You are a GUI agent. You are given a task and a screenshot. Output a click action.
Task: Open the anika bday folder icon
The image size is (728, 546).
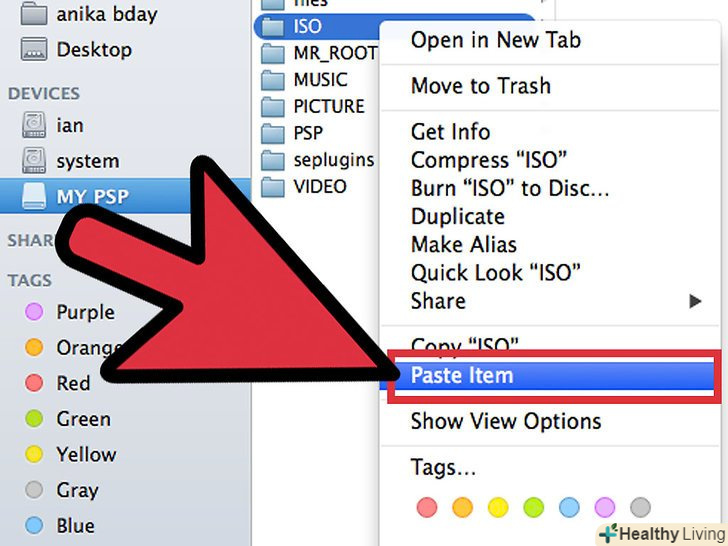[33, 14]
